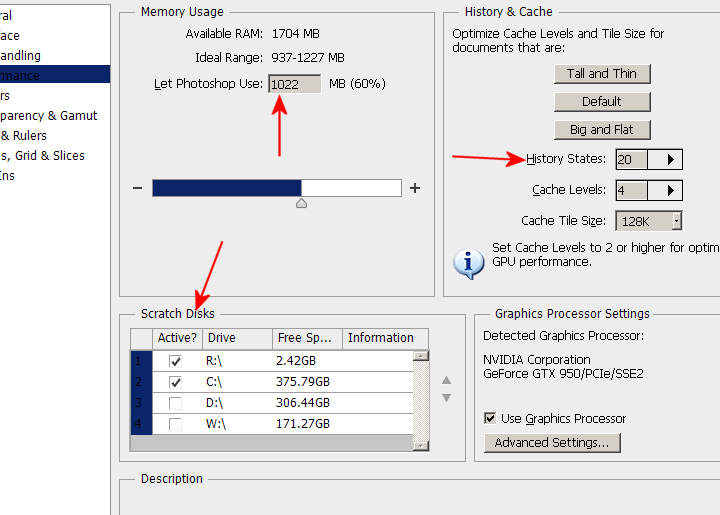The image size is (720, 515).
Task: Open Advanced Settings for graphics processor
Action: point(552,443)
